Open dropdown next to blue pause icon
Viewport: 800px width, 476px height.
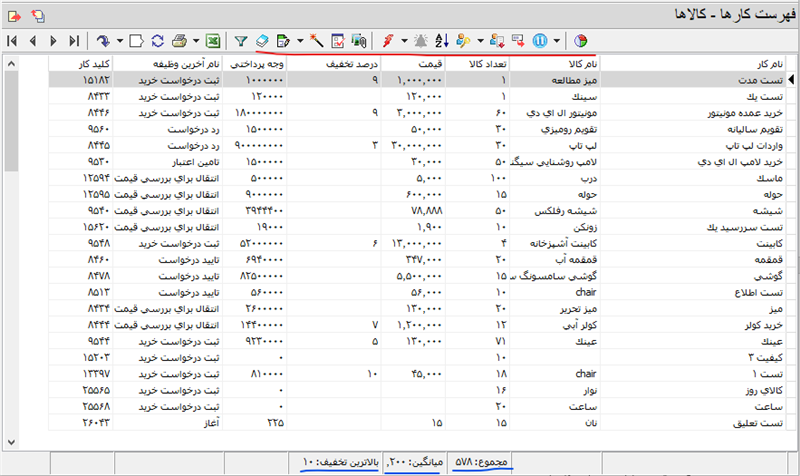click(x=557, y=41)
